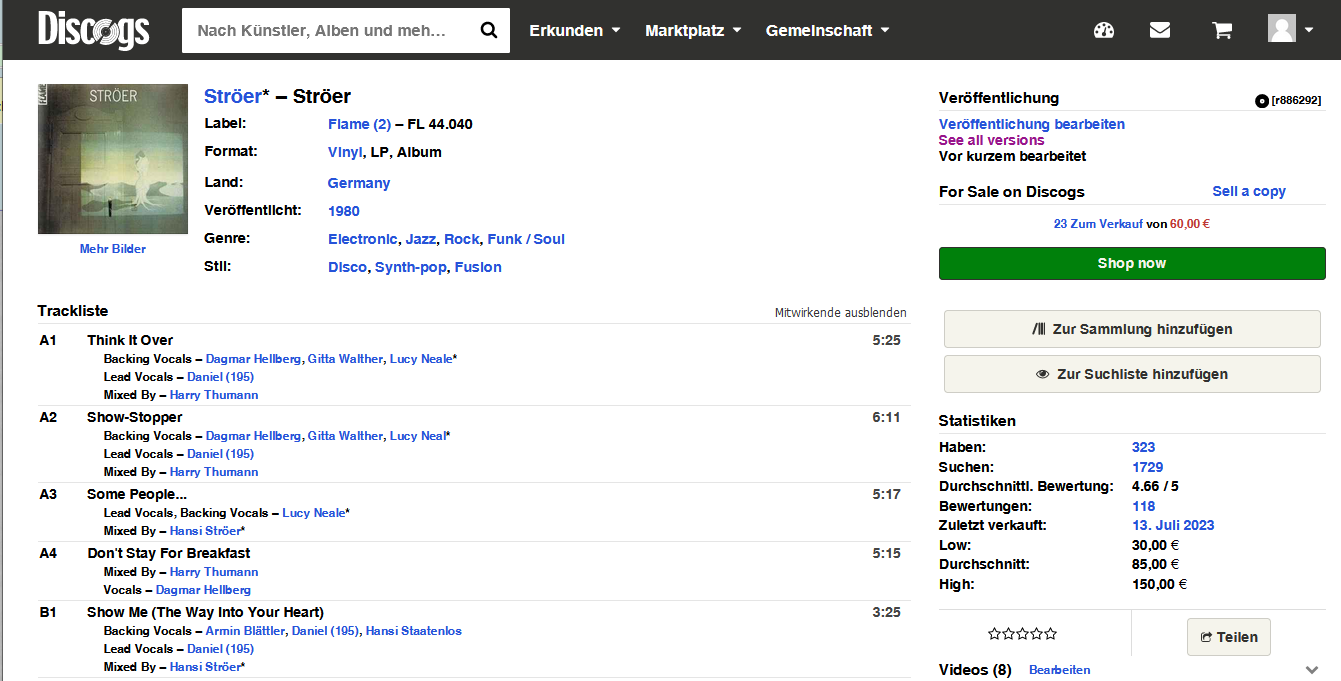Screen dimensions: 1341x681
Task: Open Gitta Walther under Think It Over
Action: coord(345,359)
